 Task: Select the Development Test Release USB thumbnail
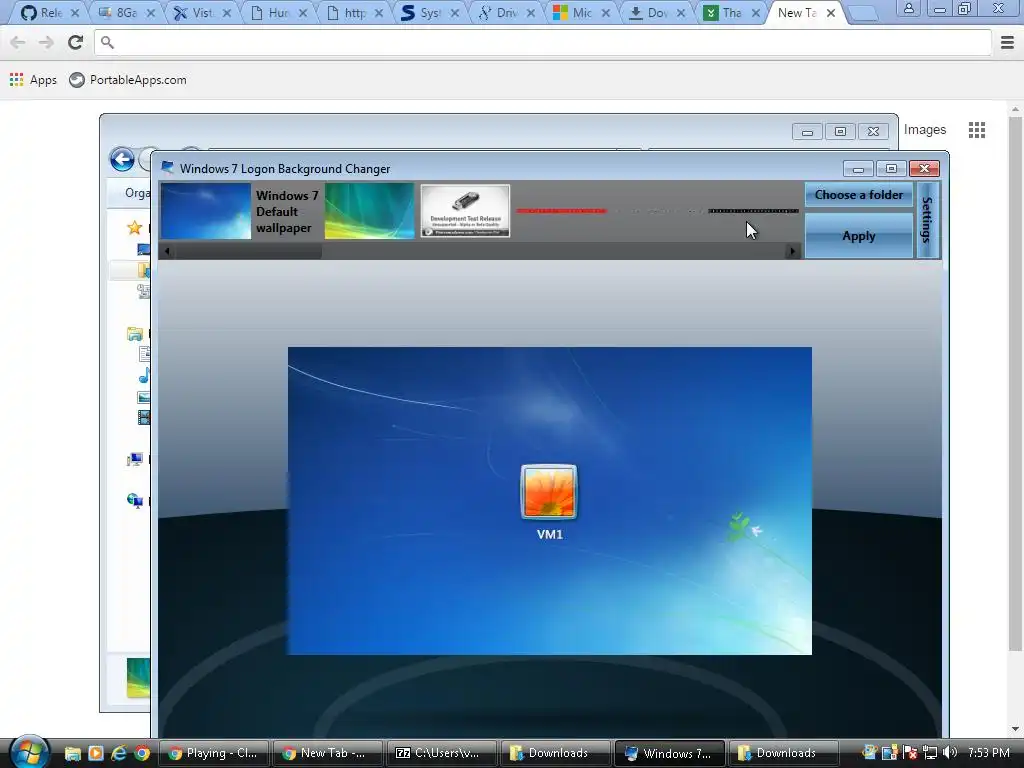pos(465,210)
